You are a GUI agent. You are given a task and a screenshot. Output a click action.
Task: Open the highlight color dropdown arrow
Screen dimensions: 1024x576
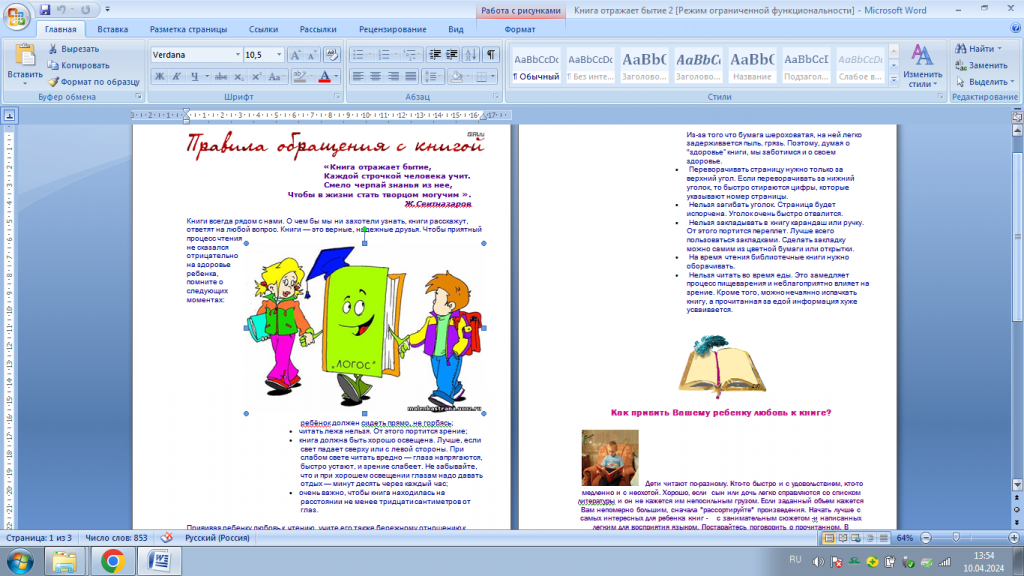pyautogui.click(x=311, y=77)
